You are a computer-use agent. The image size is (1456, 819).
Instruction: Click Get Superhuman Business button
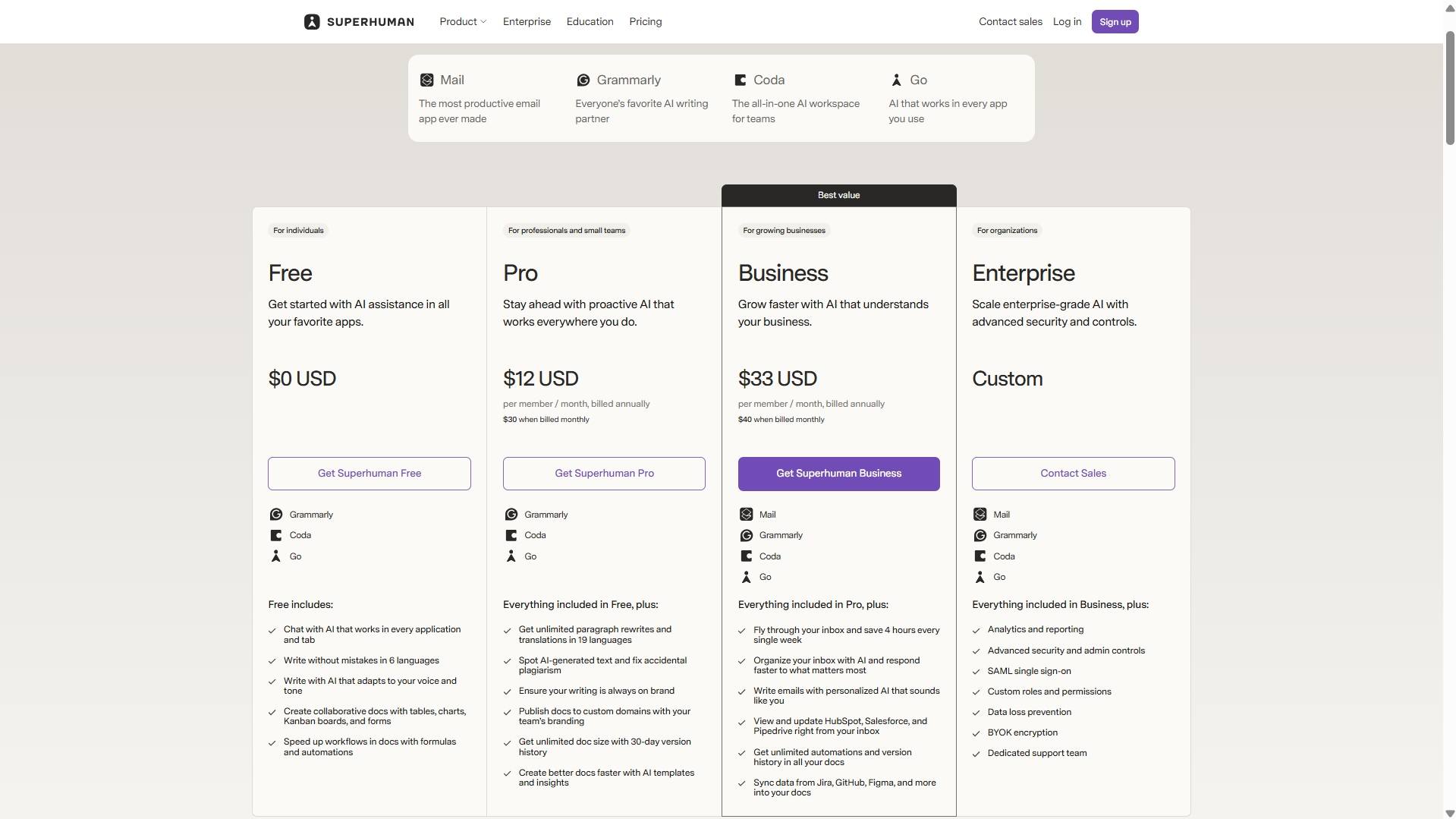coord(838,474)
